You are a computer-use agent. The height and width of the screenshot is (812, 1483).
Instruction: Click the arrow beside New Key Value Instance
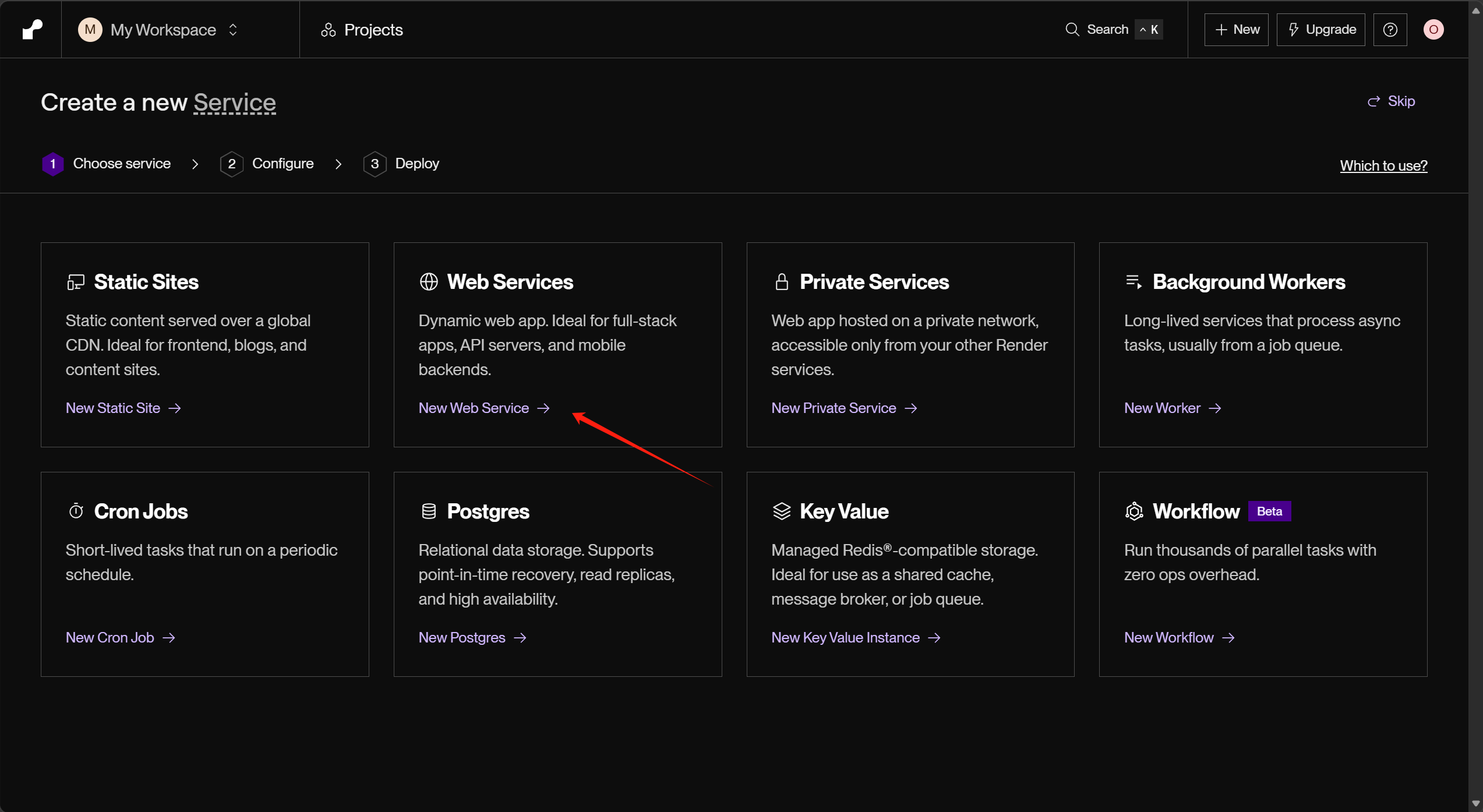click(934, 638)
